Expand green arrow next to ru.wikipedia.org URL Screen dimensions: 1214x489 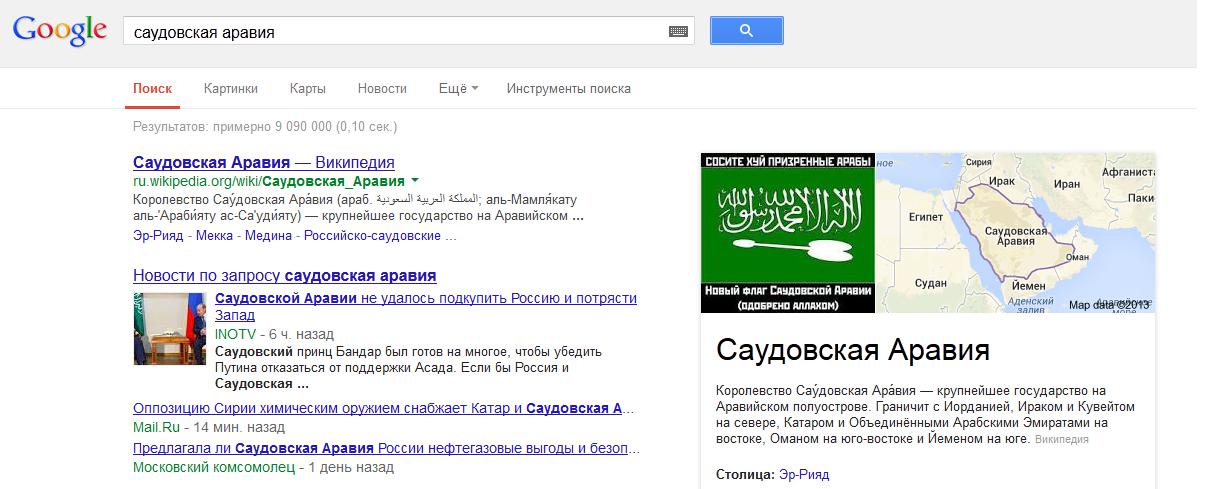(414, 181)
